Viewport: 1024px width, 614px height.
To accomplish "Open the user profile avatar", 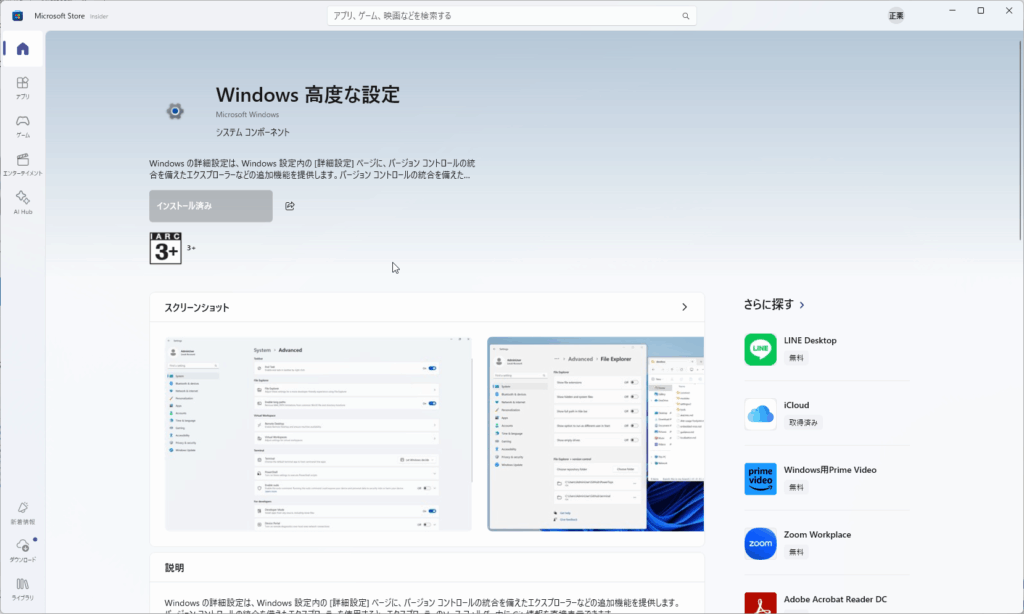I will coord(896,16).
